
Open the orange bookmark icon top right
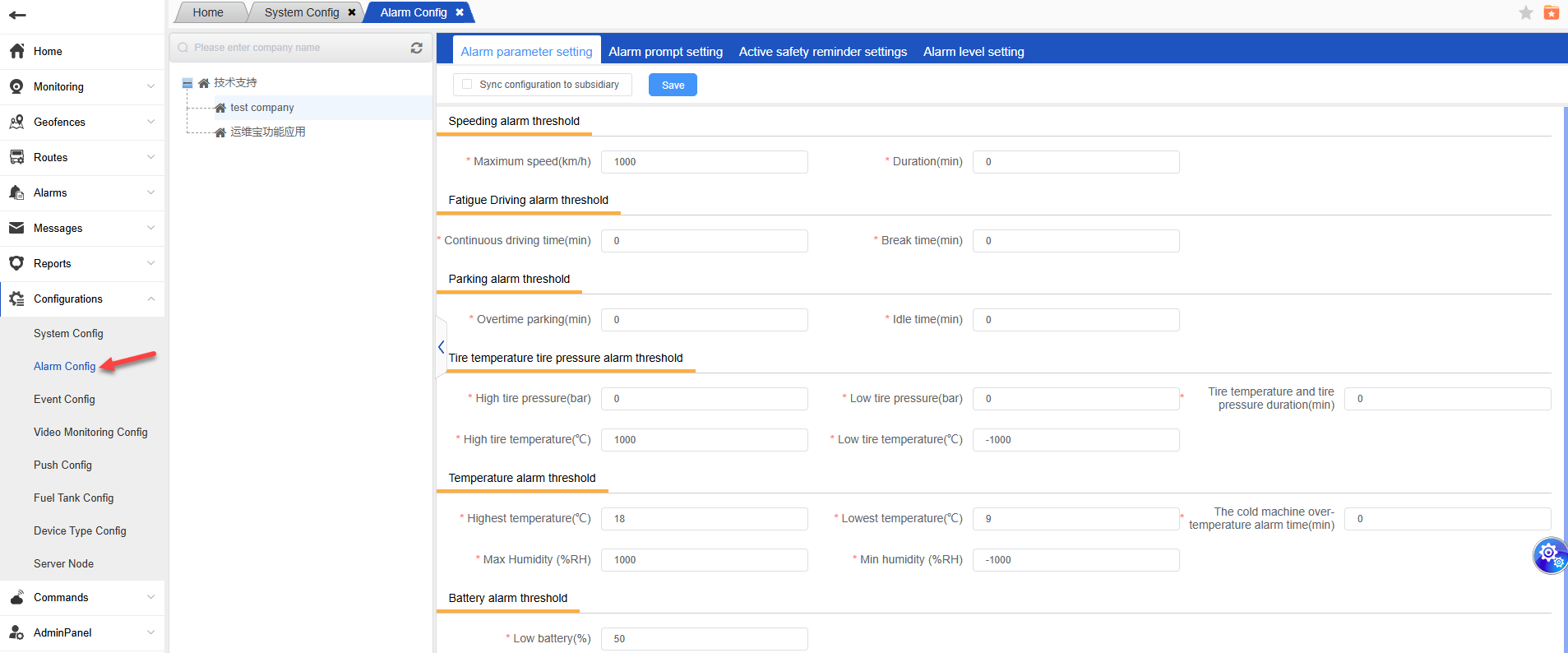[1551, 12]
